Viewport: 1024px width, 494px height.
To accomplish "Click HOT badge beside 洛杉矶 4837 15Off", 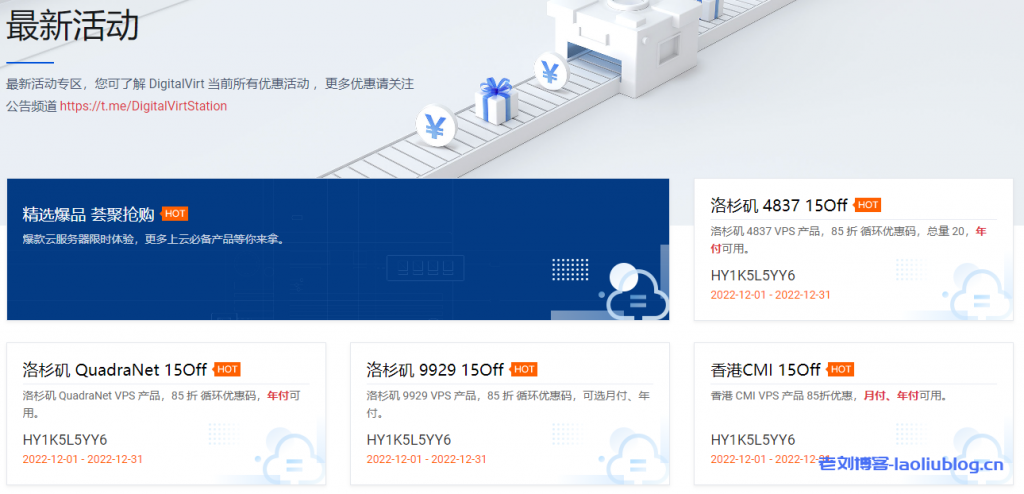I will [867, 205].
